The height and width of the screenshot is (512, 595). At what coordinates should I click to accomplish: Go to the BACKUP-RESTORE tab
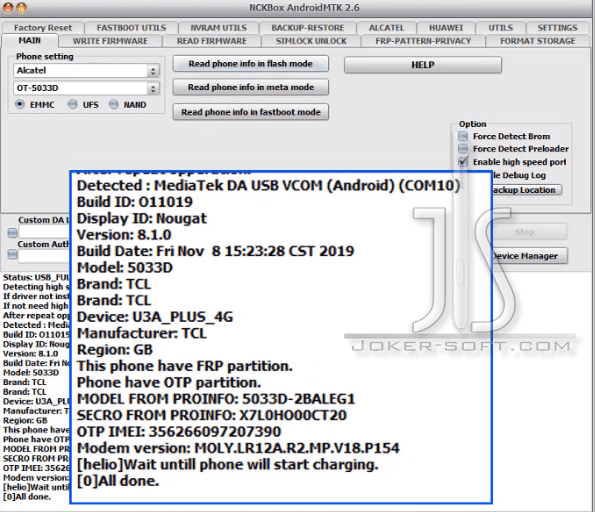[308, 28]
